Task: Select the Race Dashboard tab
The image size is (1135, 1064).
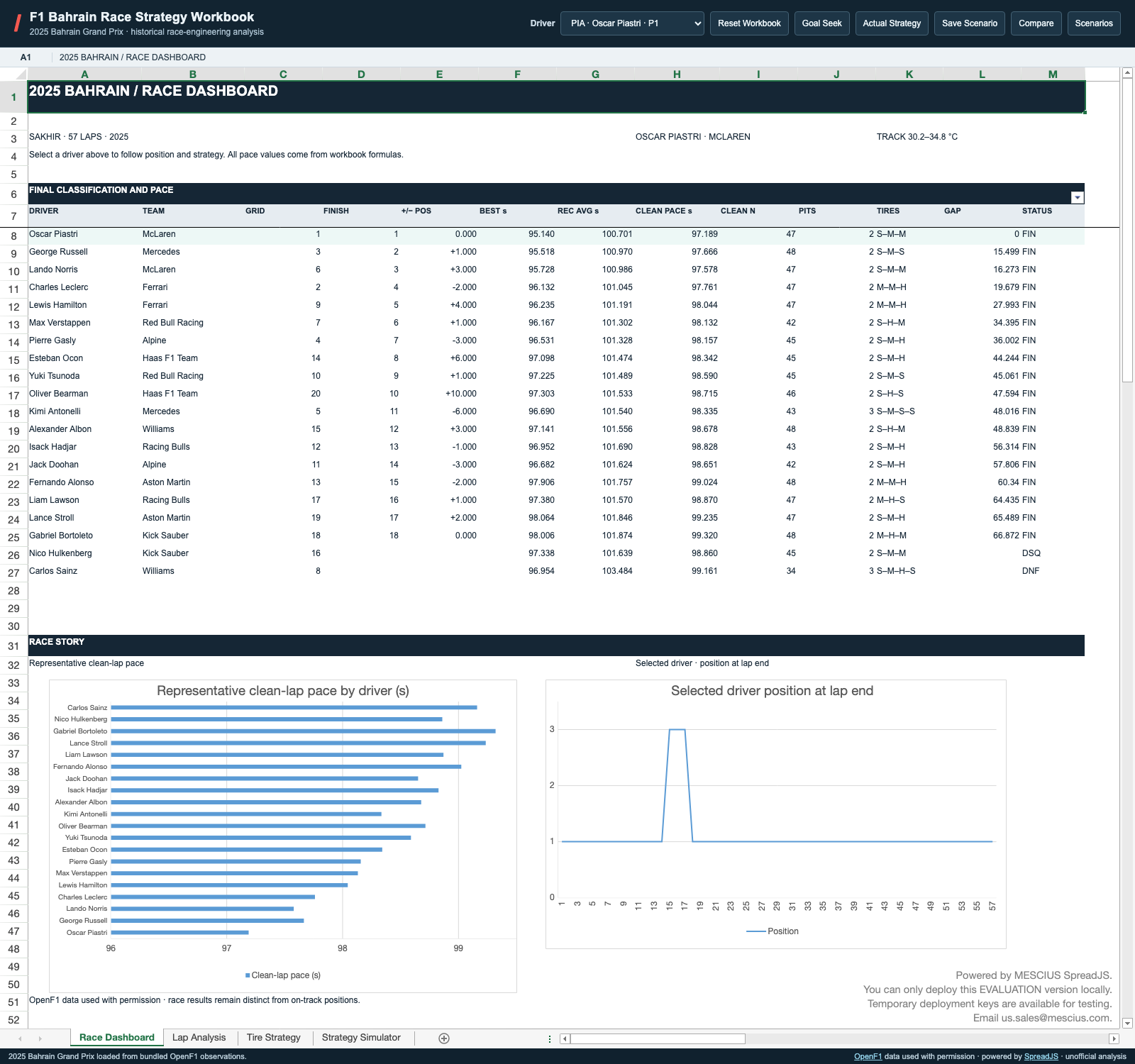Action: 117,1038
